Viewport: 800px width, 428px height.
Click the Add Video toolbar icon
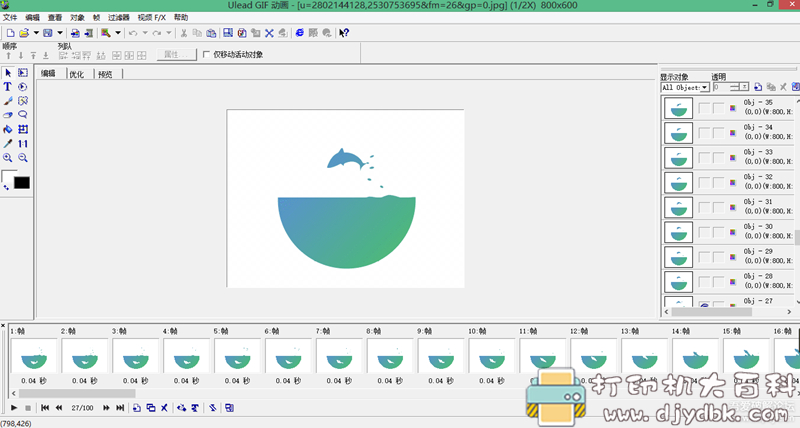(89, 33)
